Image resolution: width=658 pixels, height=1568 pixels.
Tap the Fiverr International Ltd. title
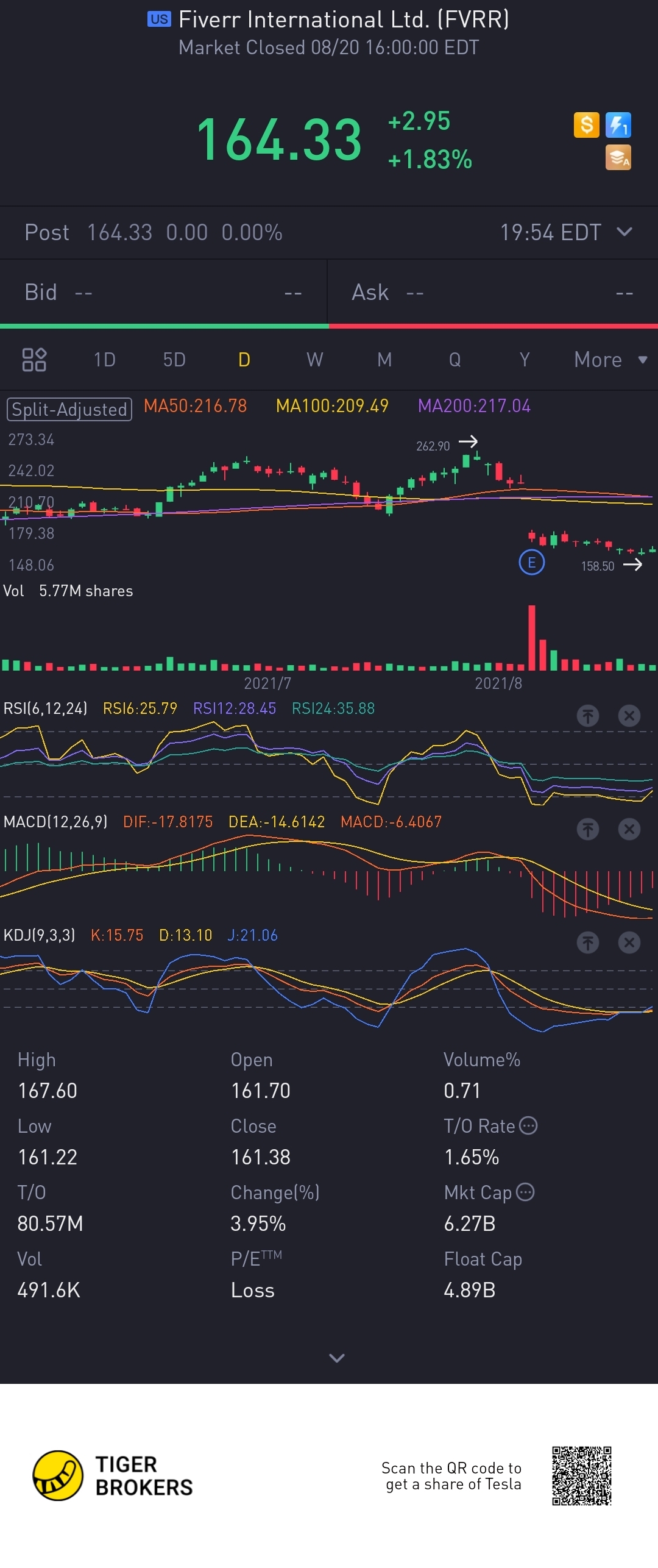coord(344,20)
